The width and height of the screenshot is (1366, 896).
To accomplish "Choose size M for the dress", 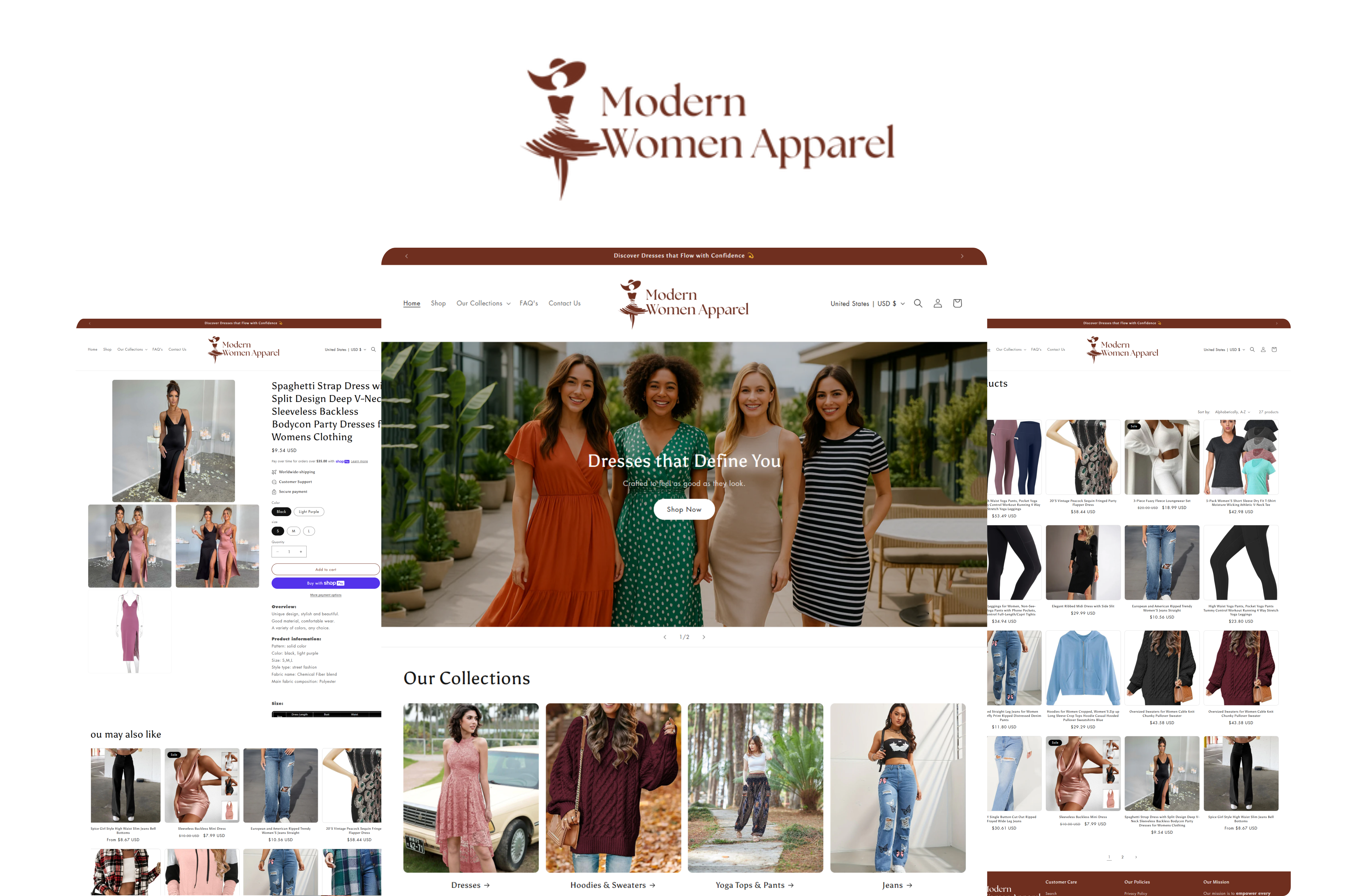I will (x=293, y=531).
